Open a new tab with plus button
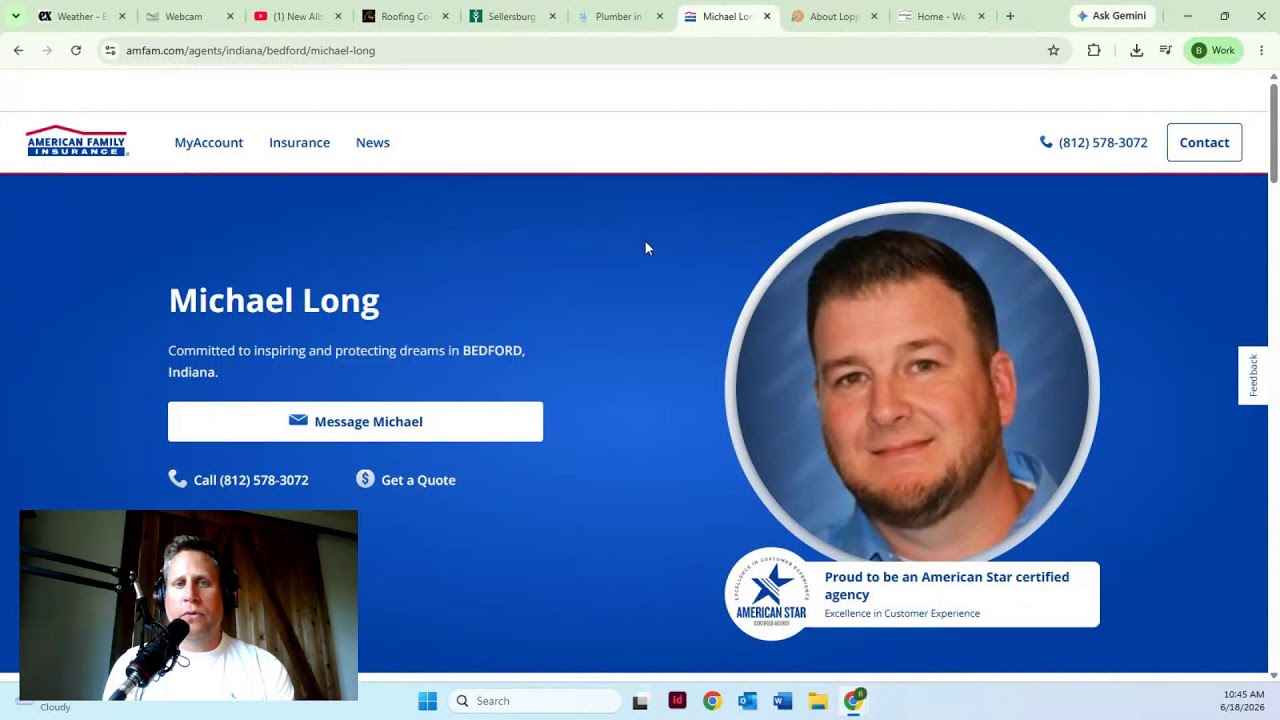Screen dimensions: 1280x720 pos(1010,16)
